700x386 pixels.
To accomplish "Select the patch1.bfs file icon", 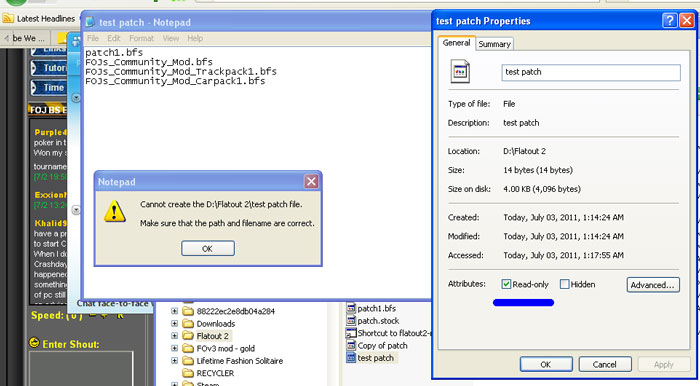I will [x=351, y=308].
